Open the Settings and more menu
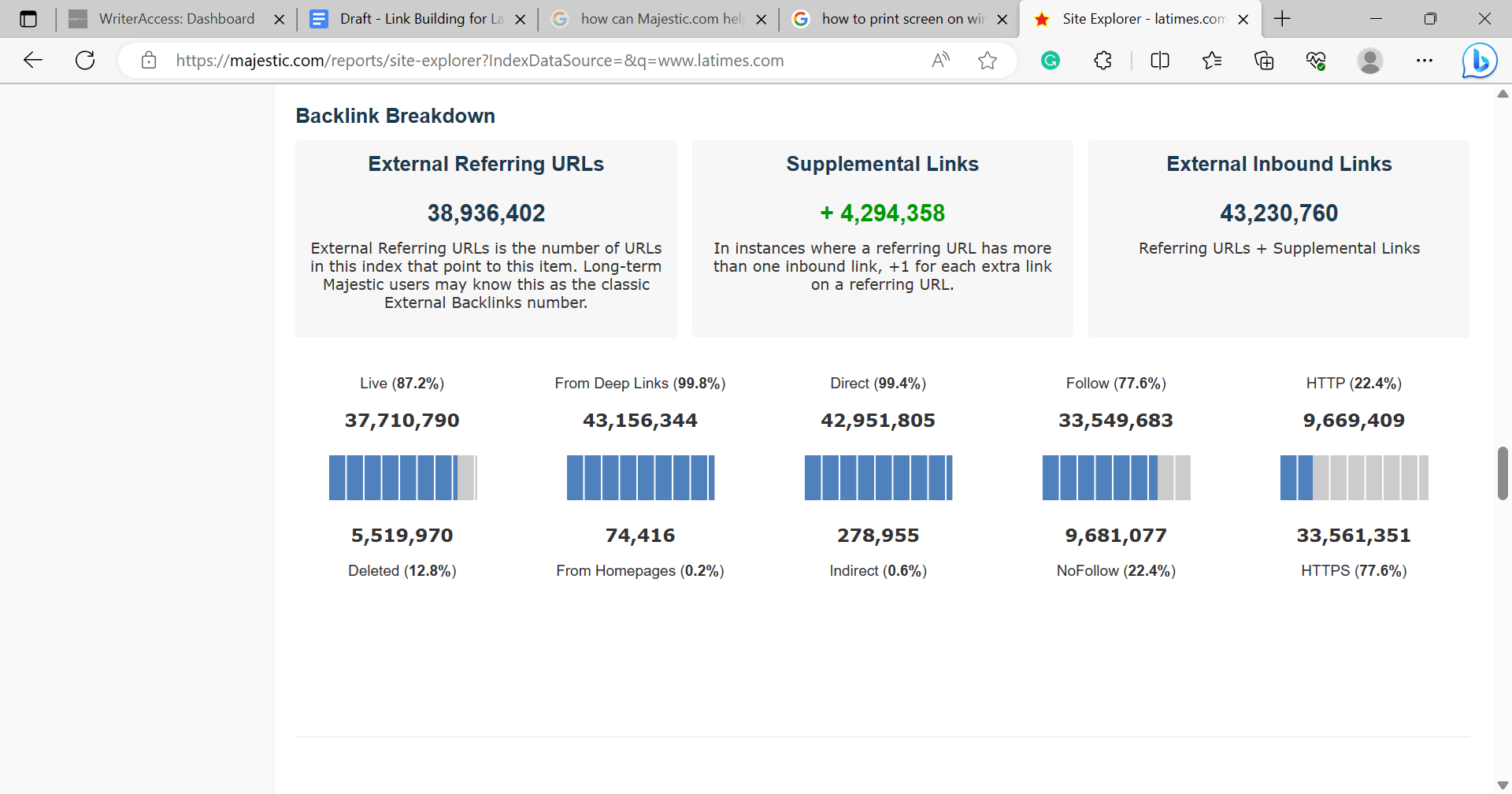Viewport: 1512px width, 794px height. click(1425, 60)
